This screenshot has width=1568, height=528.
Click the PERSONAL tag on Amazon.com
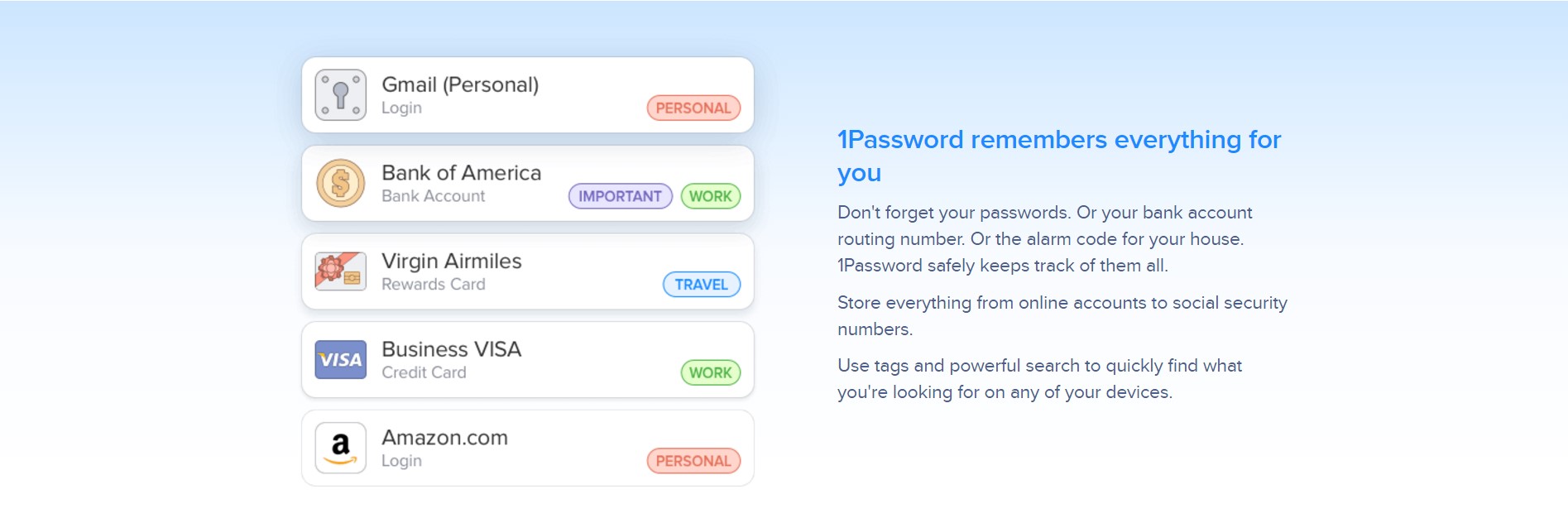tap(693, 461)
